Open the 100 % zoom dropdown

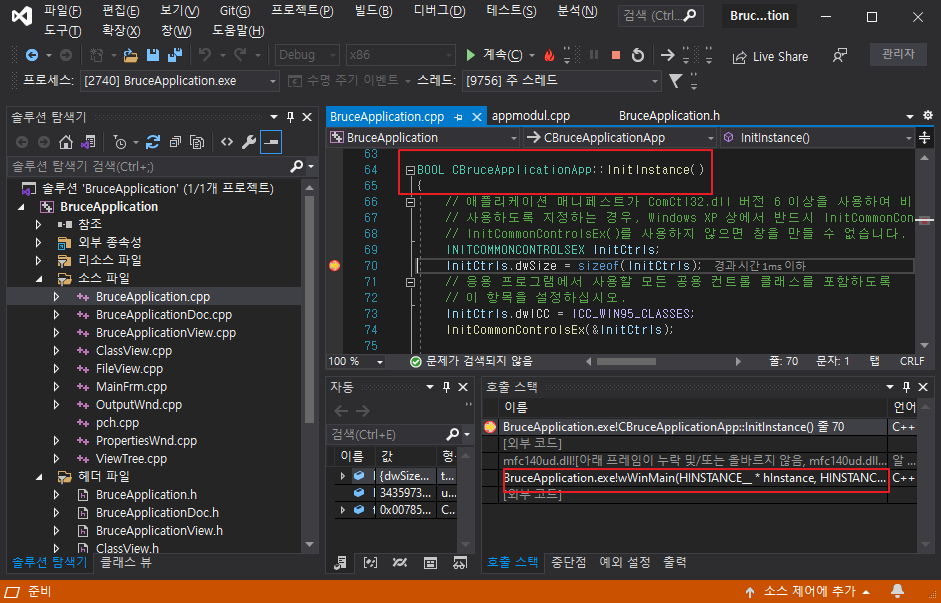coord(355,361)
